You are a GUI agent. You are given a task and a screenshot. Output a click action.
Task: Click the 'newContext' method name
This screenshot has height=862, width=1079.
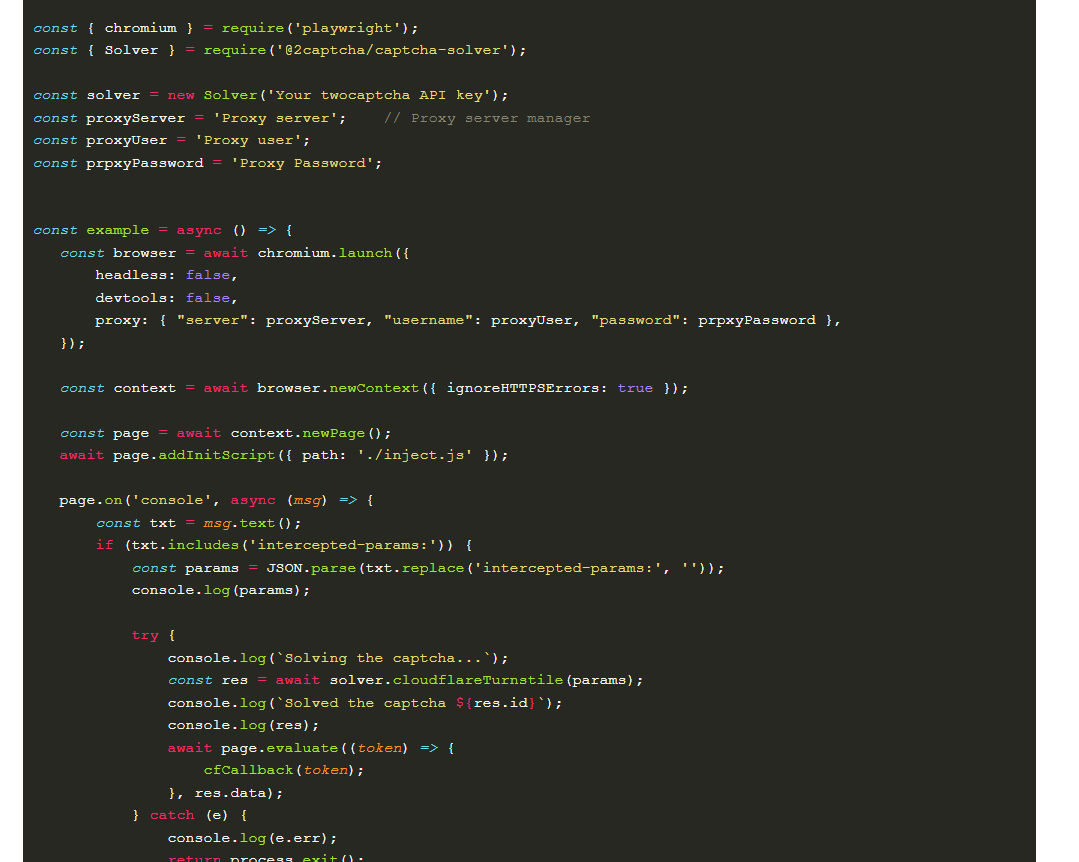[x=374, y=388]
